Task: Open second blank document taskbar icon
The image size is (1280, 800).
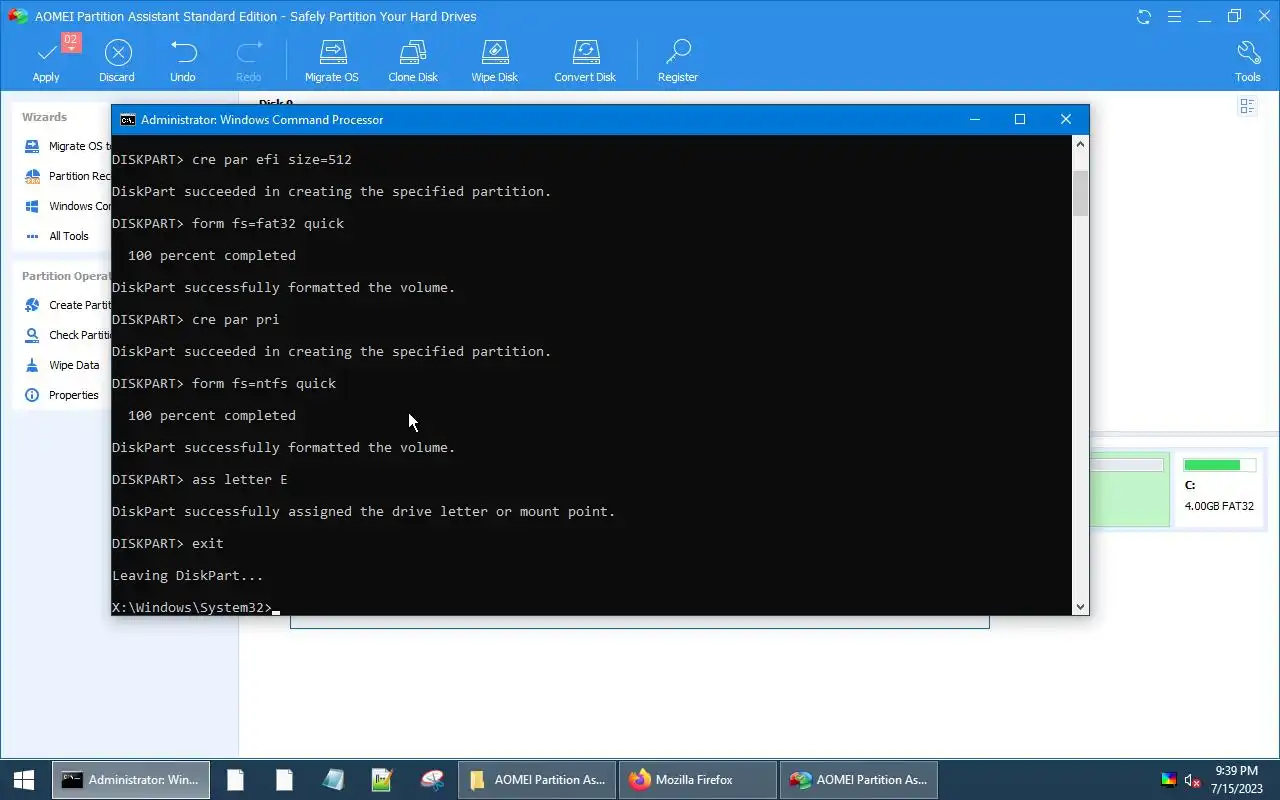Action: coord(284,780)
